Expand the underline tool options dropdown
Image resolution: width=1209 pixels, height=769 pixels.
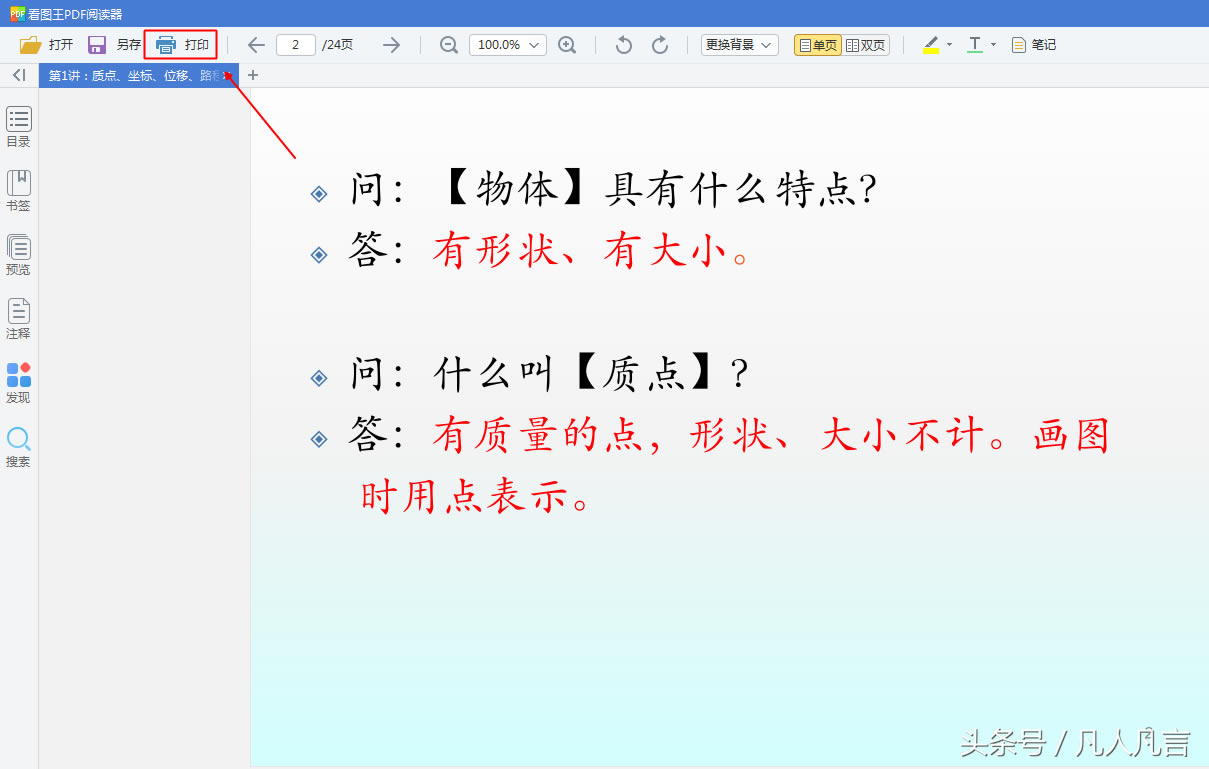click(x=992, y=44)
